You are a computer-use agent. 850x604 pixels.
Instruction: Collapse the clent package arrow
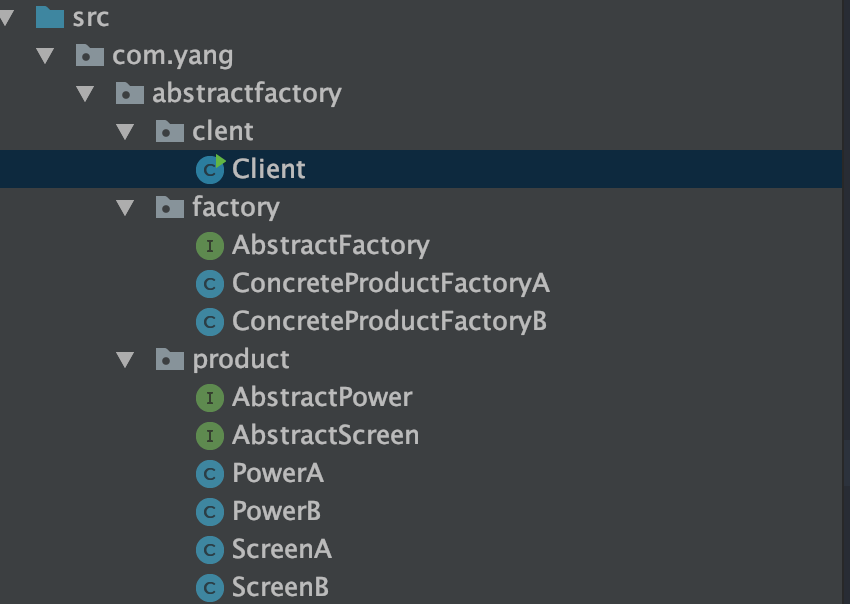click(x=125, y=131)
